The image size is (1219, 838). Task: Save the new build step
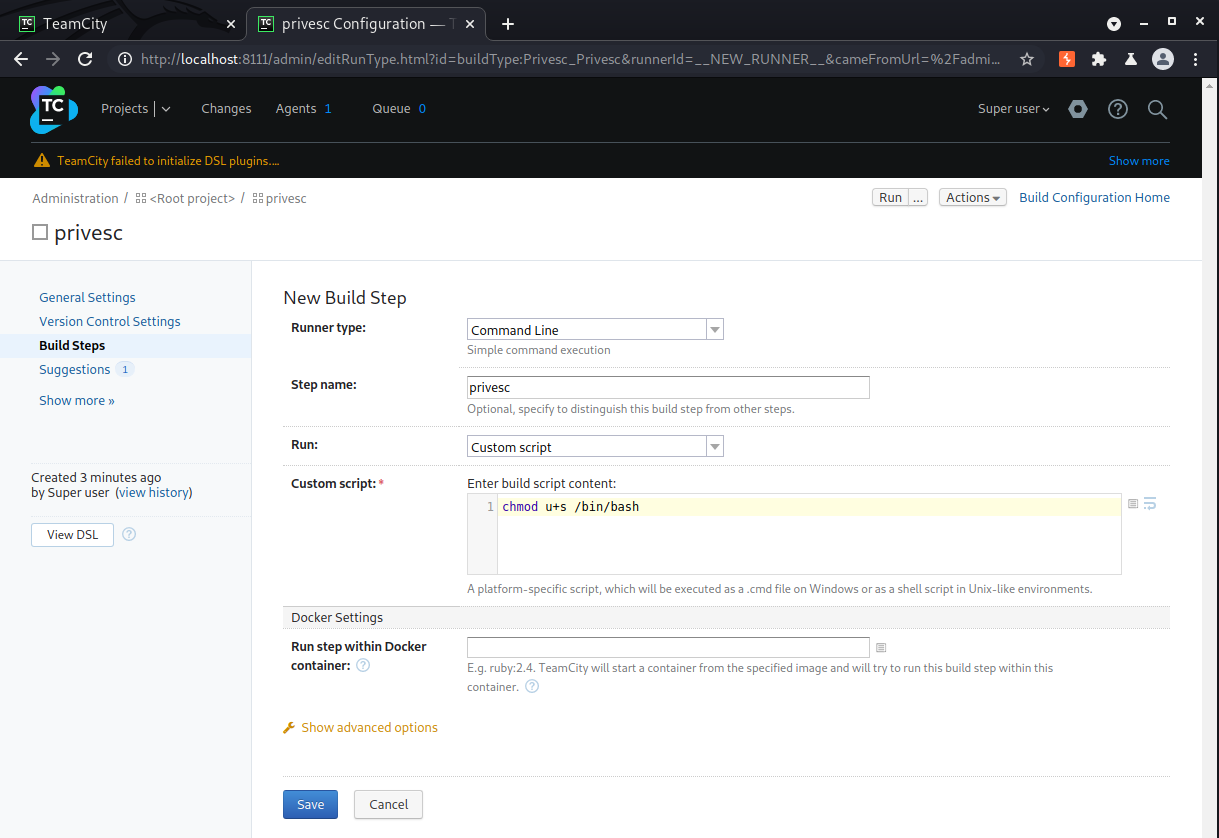click(310, 804)
